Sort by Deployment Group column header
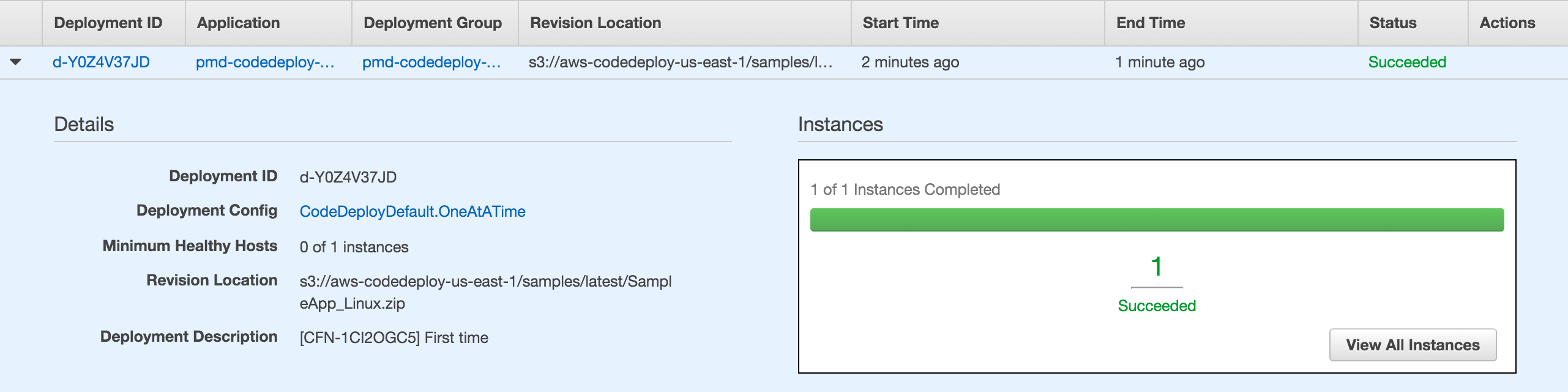Image resolution: width=1568 pixels, height=392 pixels. tap(433, 23)
